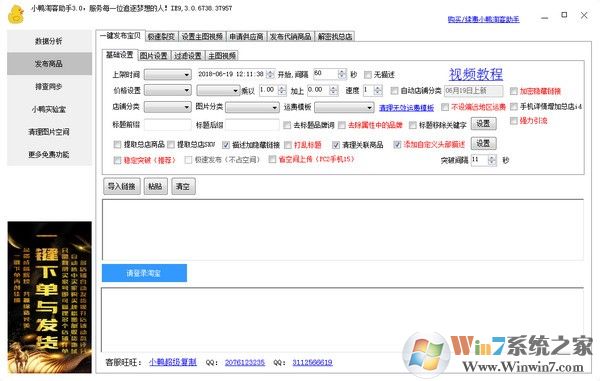The image size is (600, 381).
Task: Click 设置 button beside 添加自定义头部描述
Action: click(483, 143)
